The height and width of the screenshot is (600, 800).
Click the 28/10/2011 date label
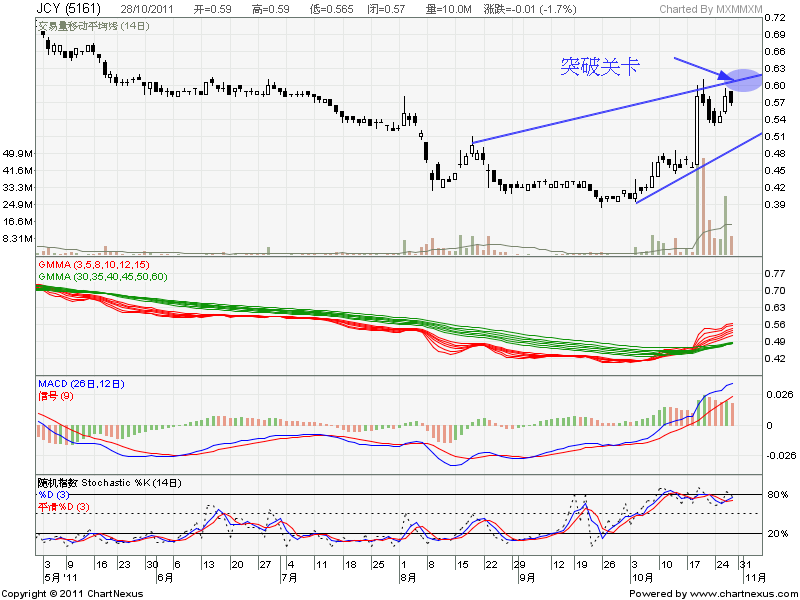pos(149,9)
